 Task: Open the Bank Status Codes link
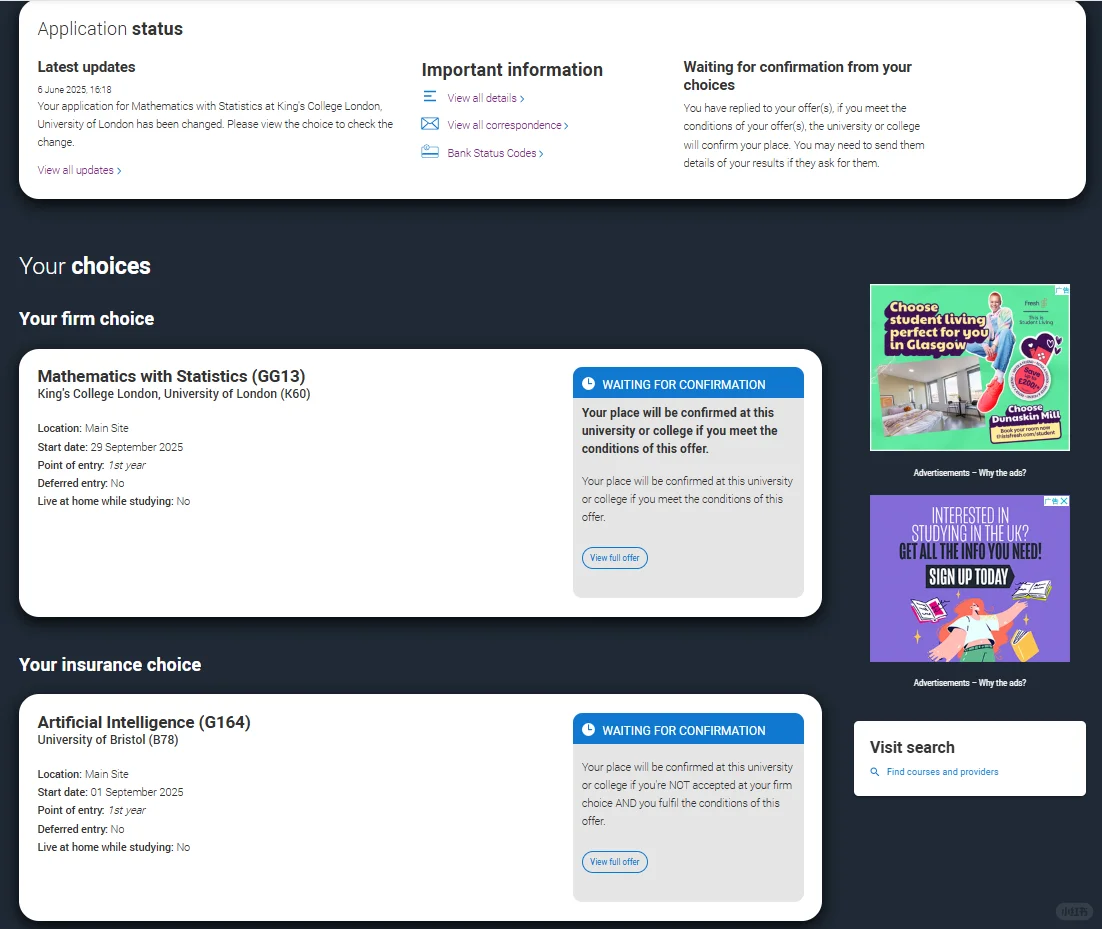(x=495, y=153)
